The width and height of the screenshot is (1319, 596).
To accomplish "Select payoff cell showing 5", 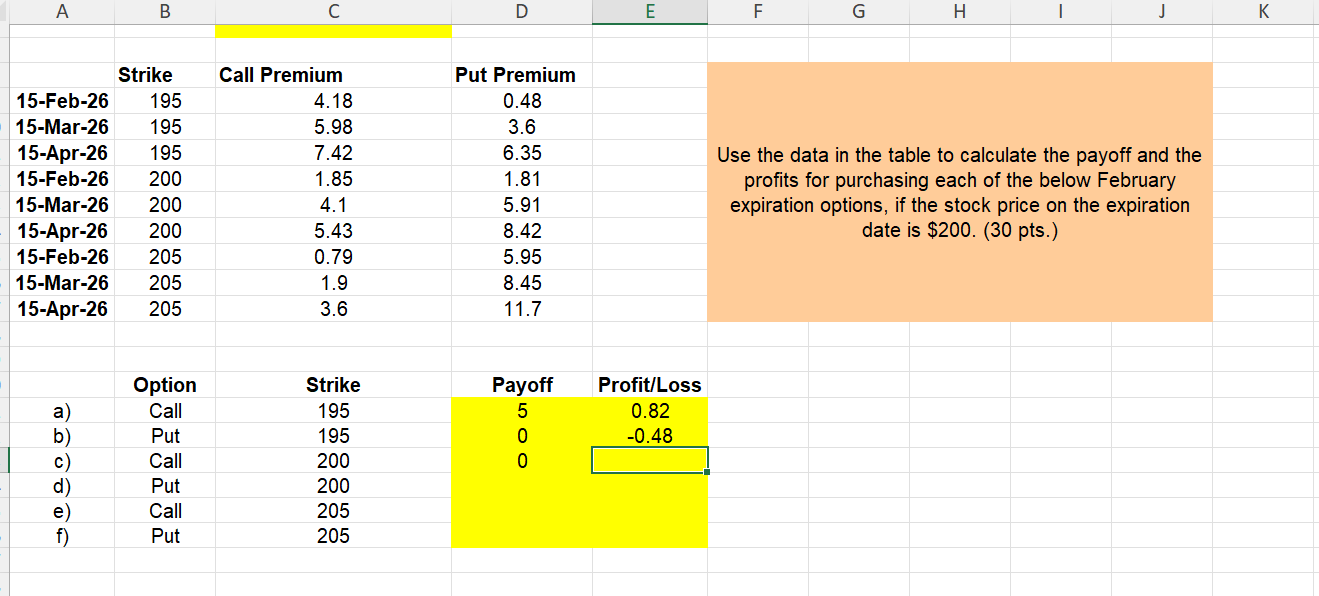I will (x=522, y=410).
